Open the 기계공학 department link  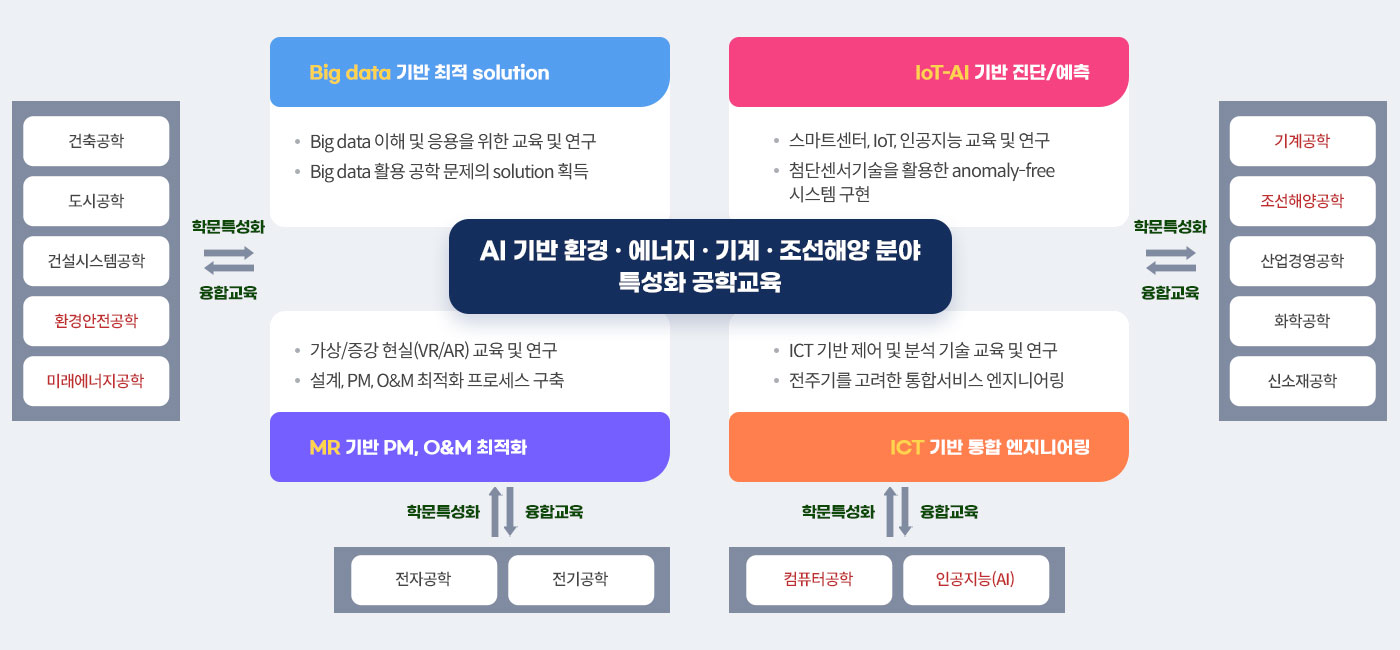tap(1302, 141)
